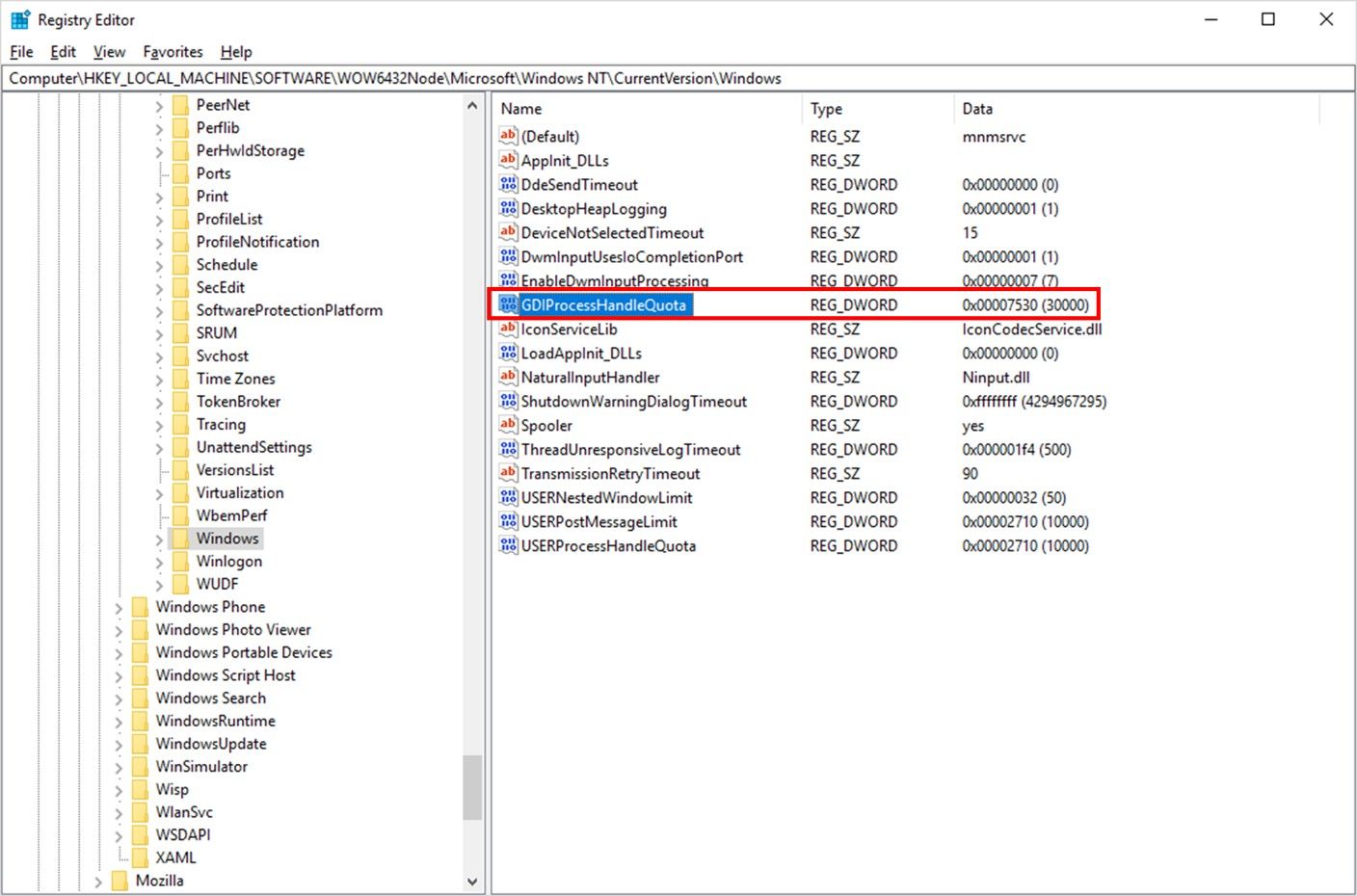Viewport: 1357px width, 896px height.
Task: Click the tree pane scrollbar thumb
Action: pos(472,787)
